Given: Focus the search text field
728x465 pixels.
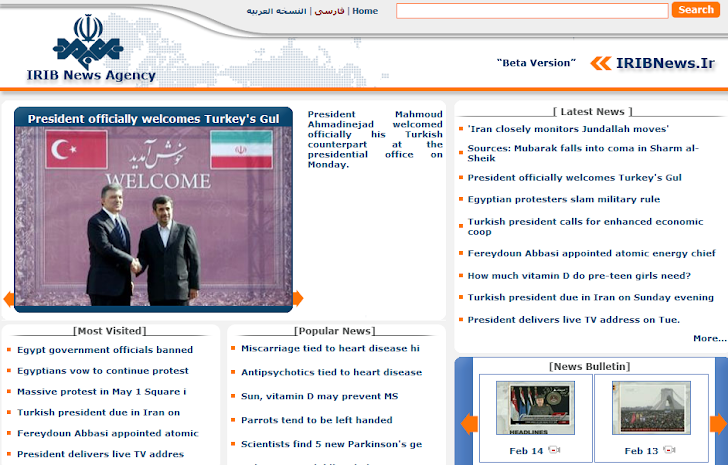Looking at the screenshot, I should click(532, 11).
